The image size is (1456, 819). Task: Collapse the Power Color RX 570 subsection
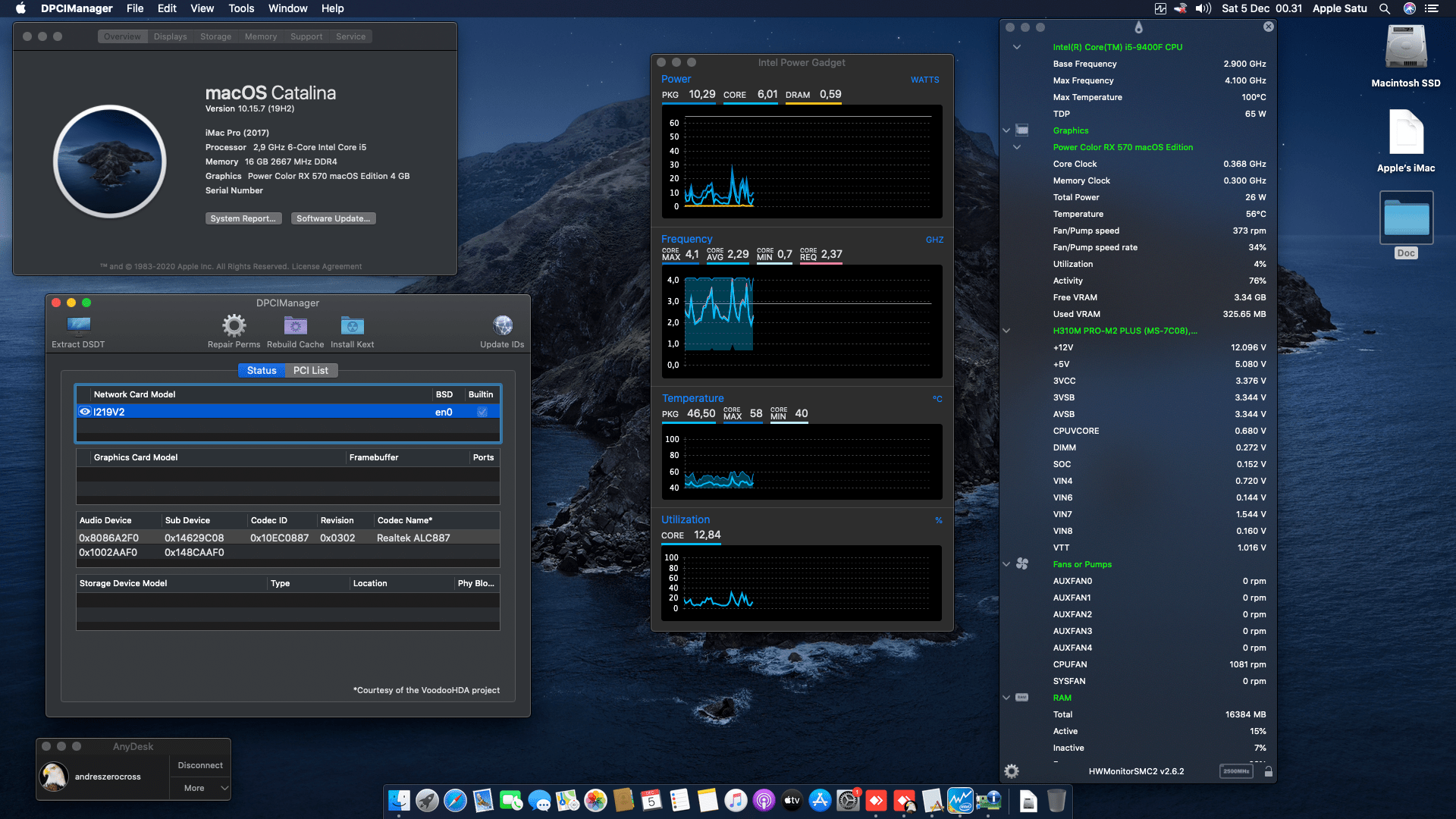(1017, 147)
